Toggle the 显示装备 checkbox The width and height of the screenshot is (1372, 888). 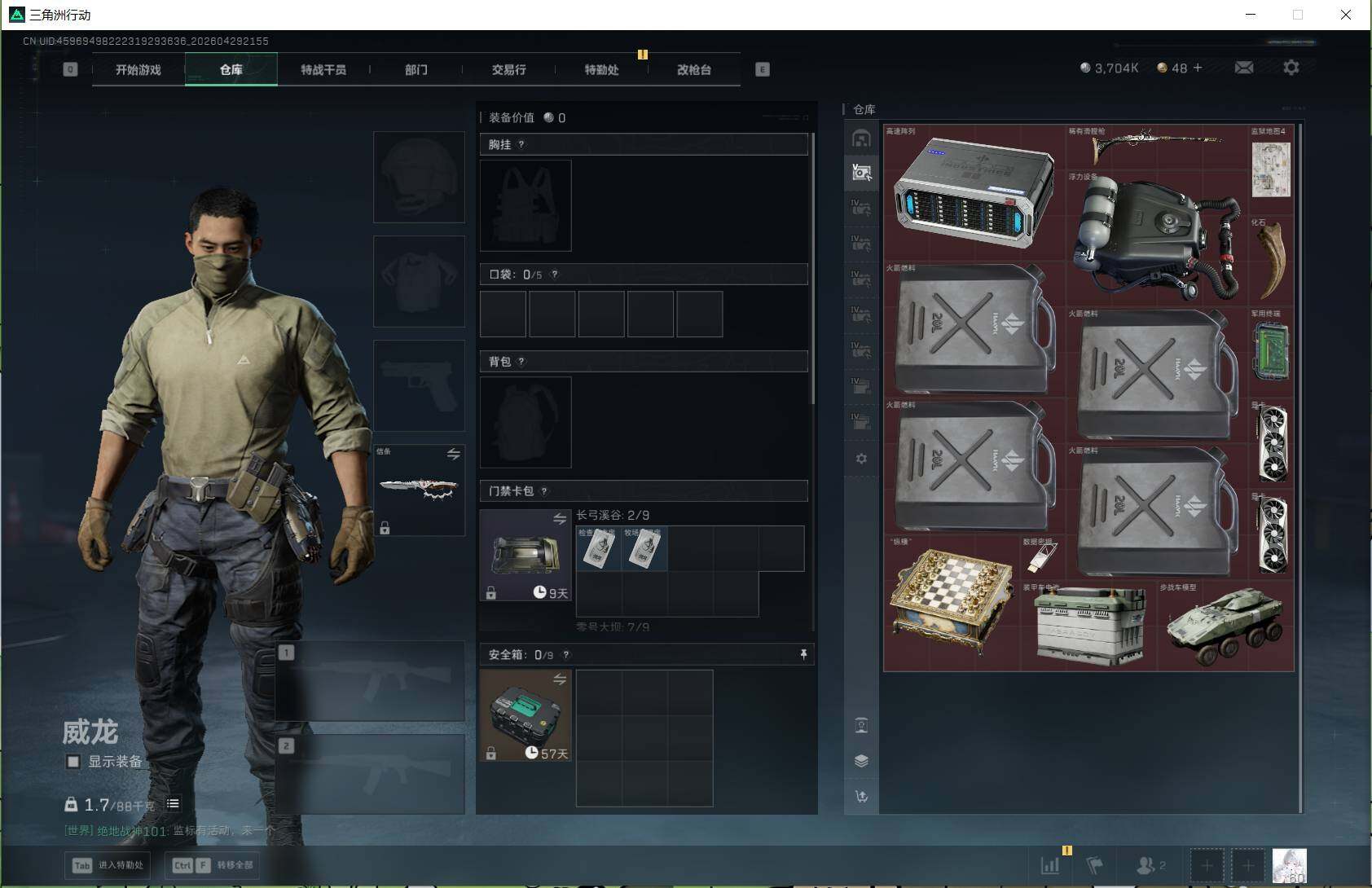pyautogui.click(x=73, y=762)
